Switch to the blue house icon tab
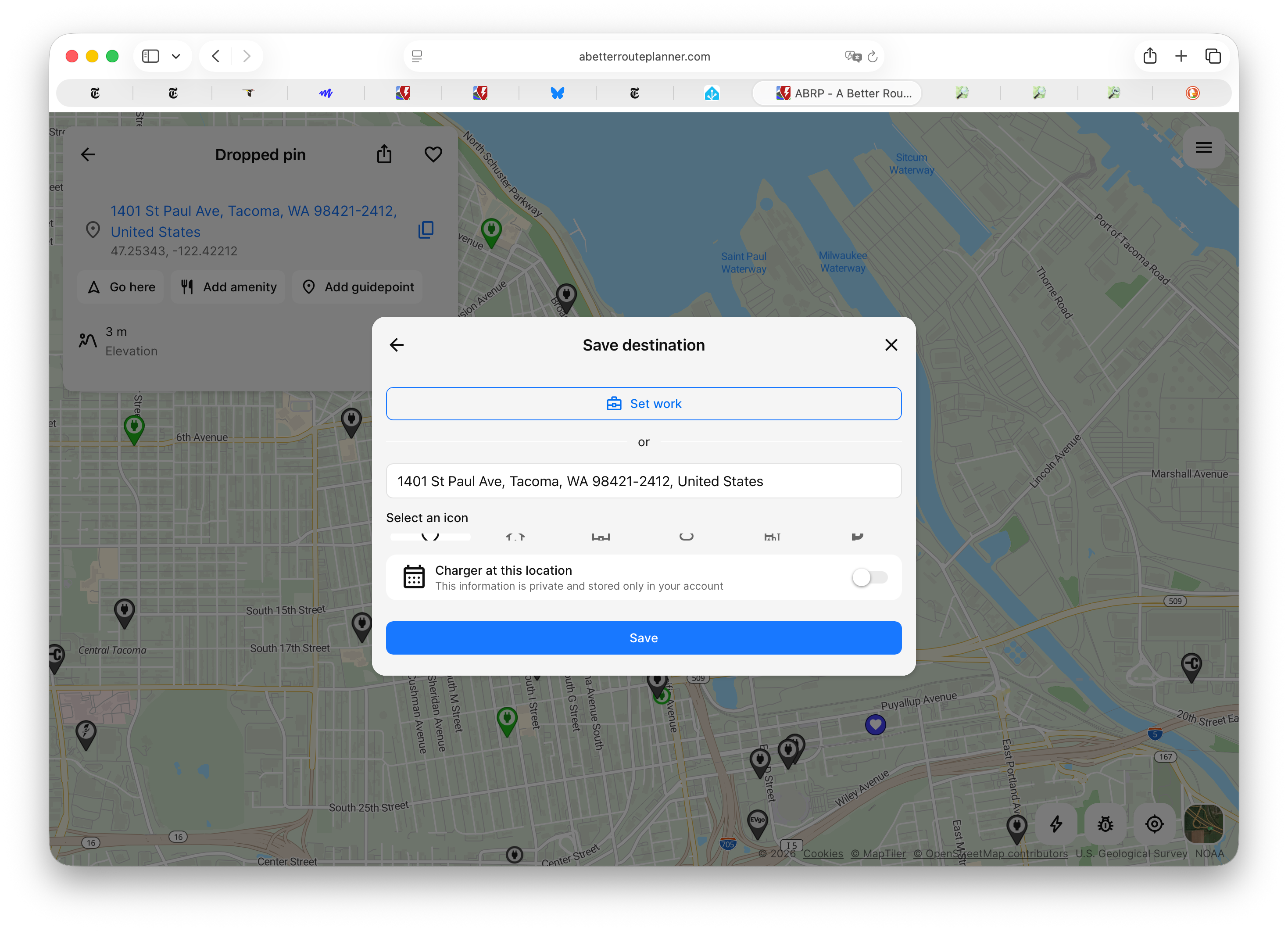This screenshot has width=1288, height=931. pos(712,93)
